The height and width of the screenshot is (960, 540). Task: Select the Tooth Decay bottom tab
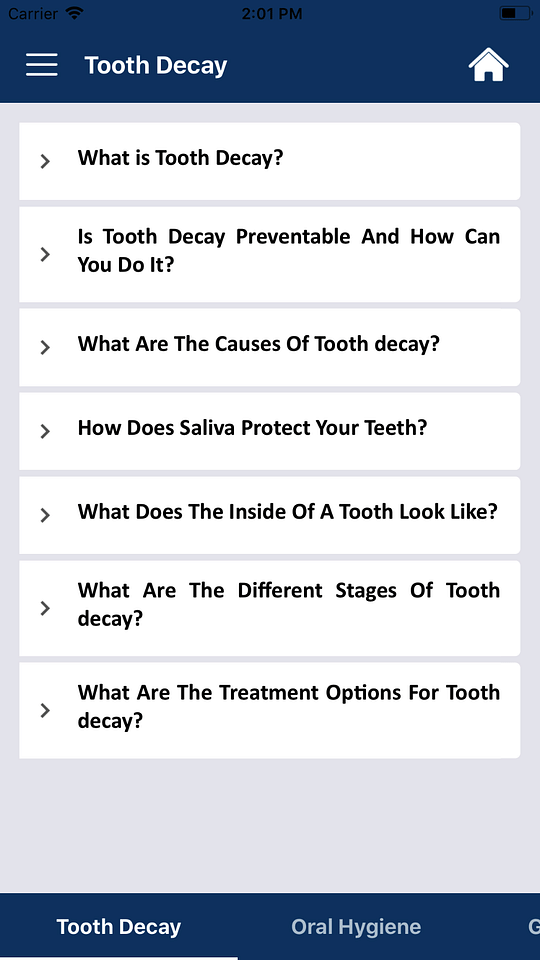click(x=119, y=926)
